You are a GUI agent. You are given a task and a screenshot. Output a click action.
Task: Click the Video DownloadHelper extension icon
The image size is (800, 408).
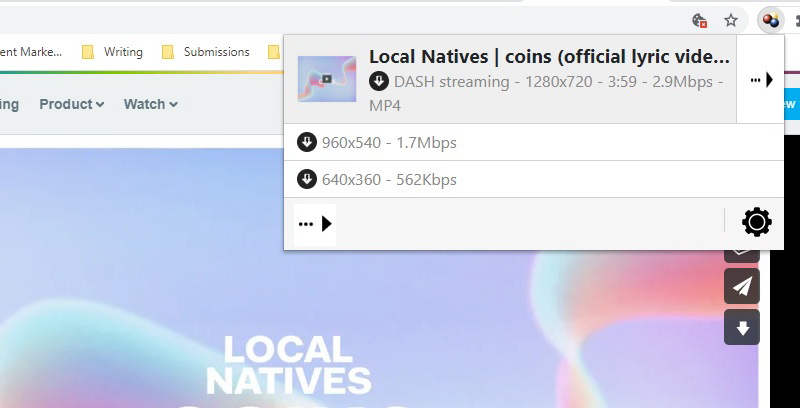[x=769, y=19]
